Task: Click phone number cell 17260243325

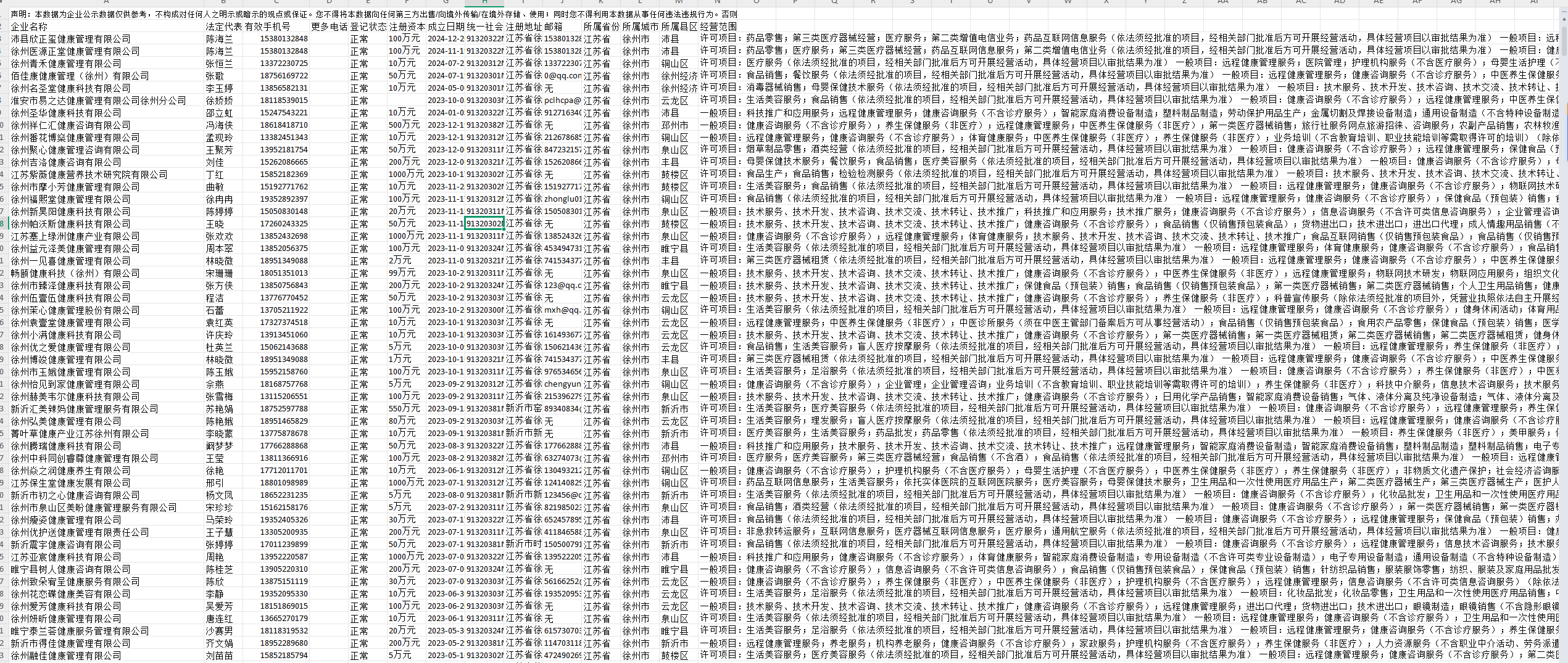Action: coord(283,224)
